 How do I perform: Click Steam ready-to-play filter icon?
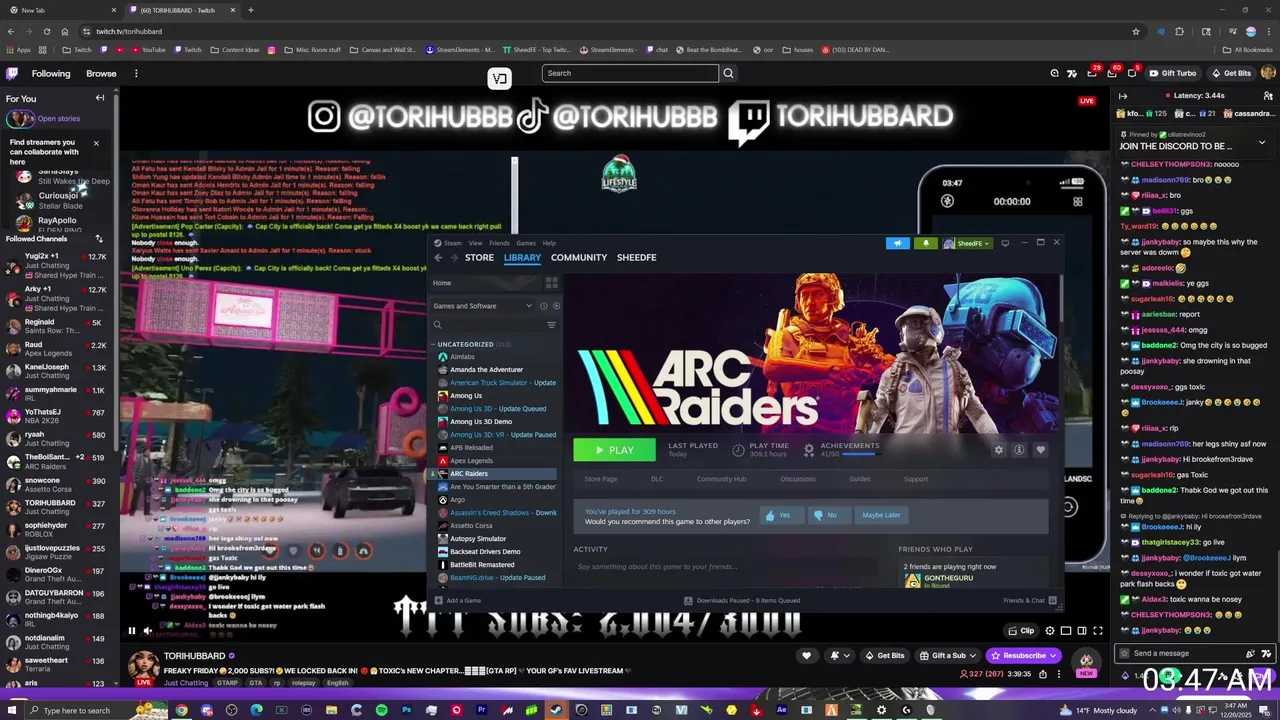[x=556, y=306]
